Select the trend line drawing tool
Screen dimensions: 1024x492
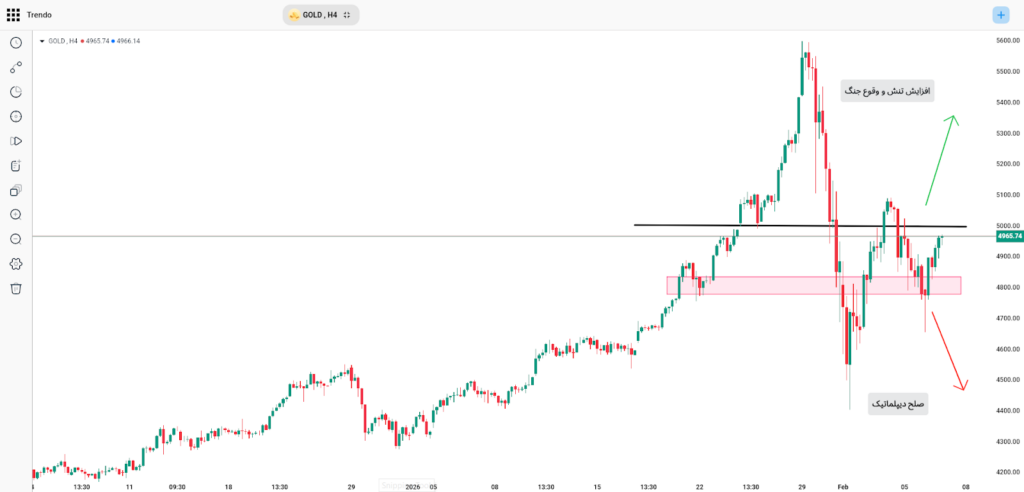coord(16,67)
